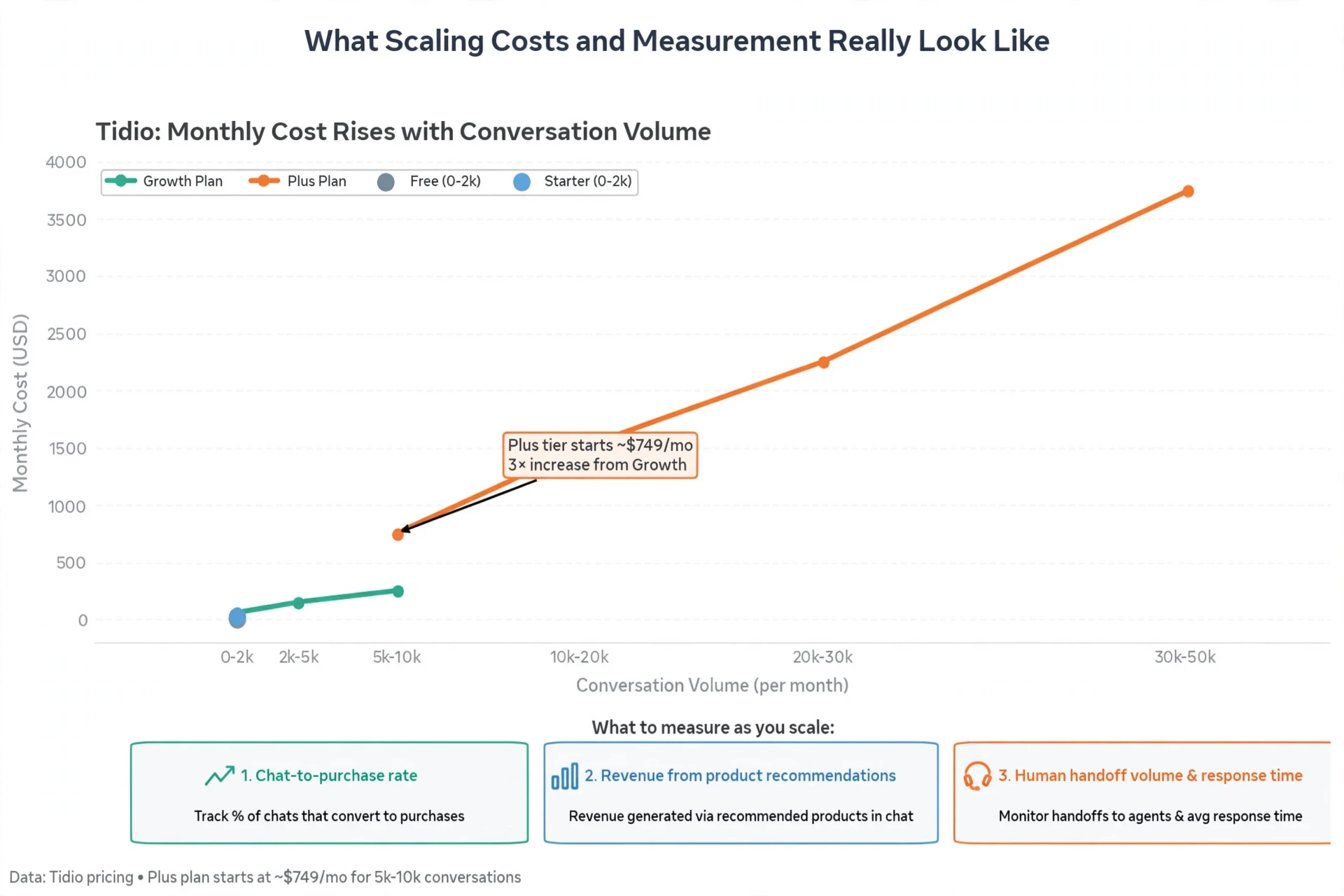The image size is (1344, 896).
Task: Click the green trend-arrow icon for Chat-to-purchase rate
Action: [220, 776]
